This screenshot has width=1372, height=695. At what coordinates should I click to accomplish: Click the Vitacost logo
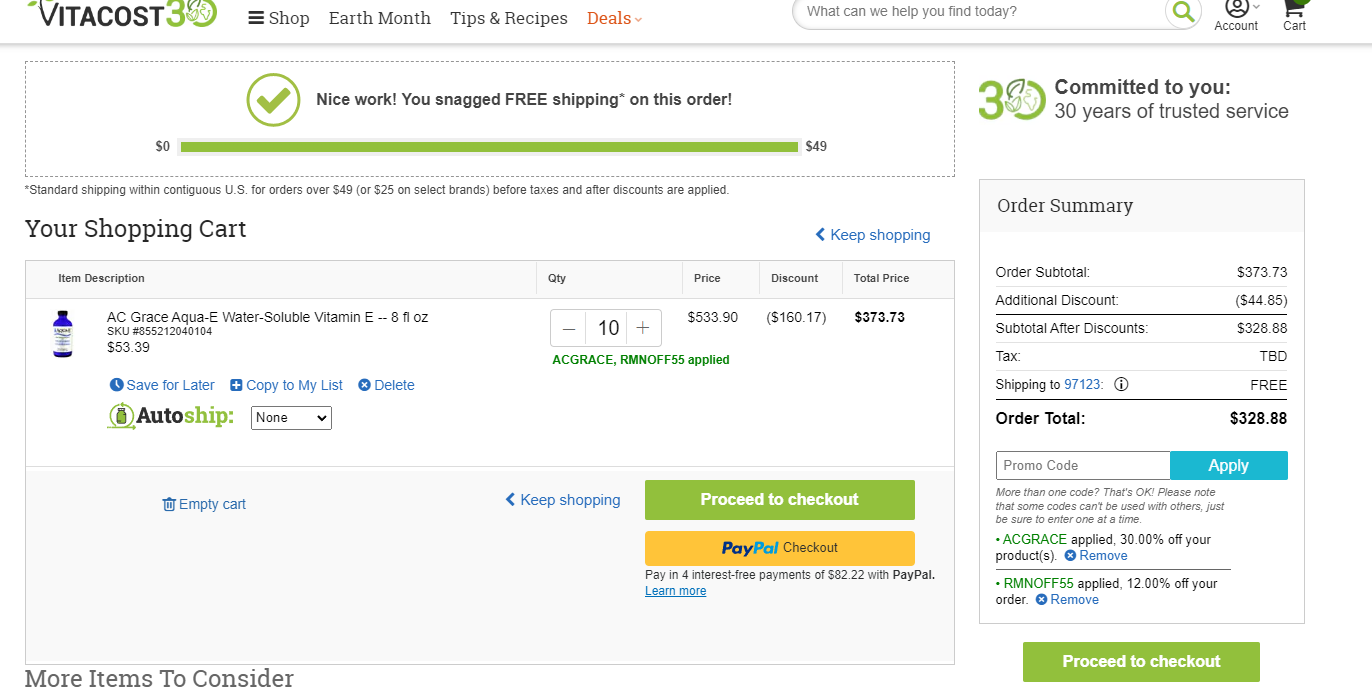pyautogui.click(x=122, y=12)
